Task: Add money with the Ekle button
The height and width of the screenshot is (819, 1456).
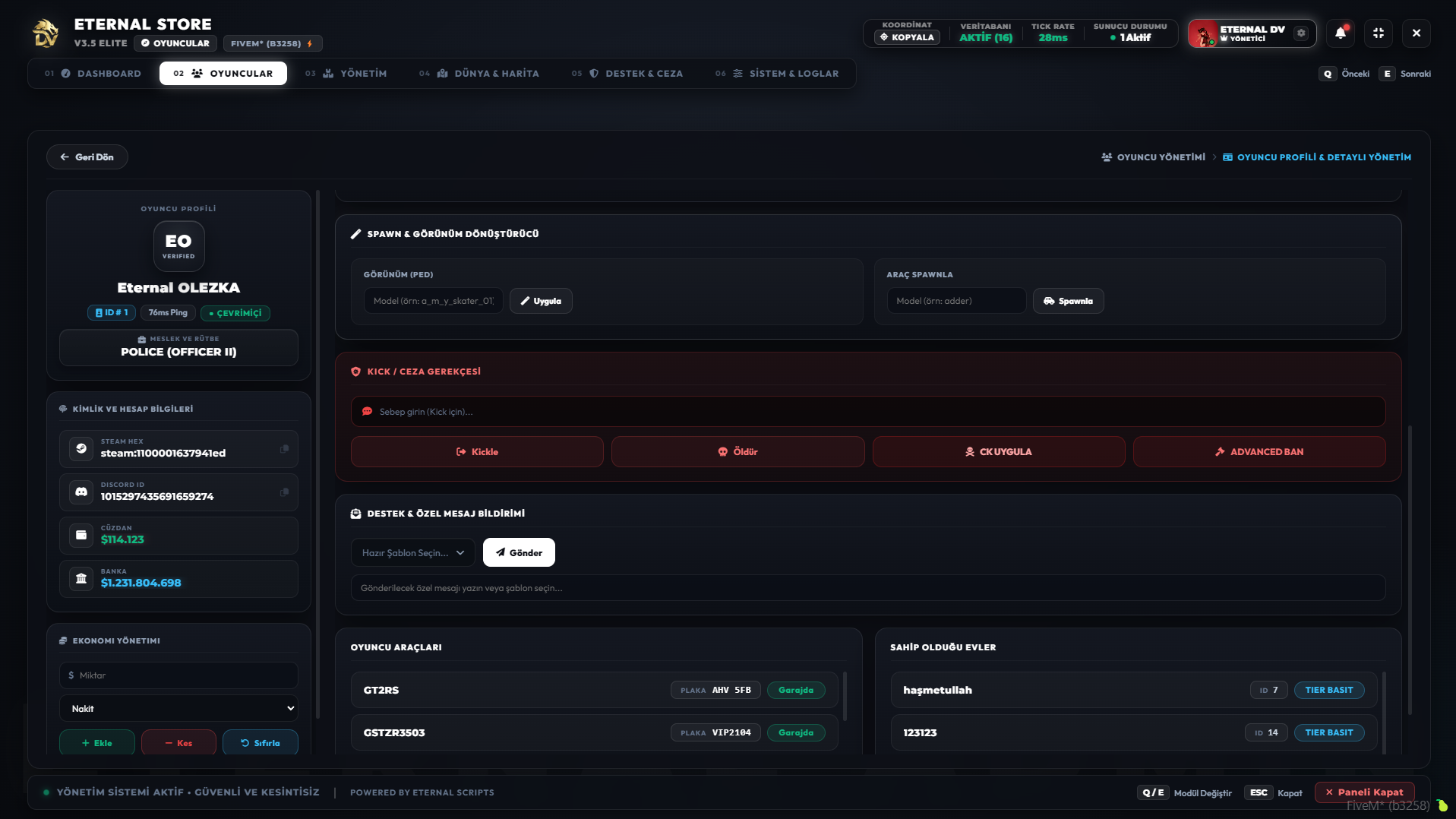Action: tap(97, 743)
